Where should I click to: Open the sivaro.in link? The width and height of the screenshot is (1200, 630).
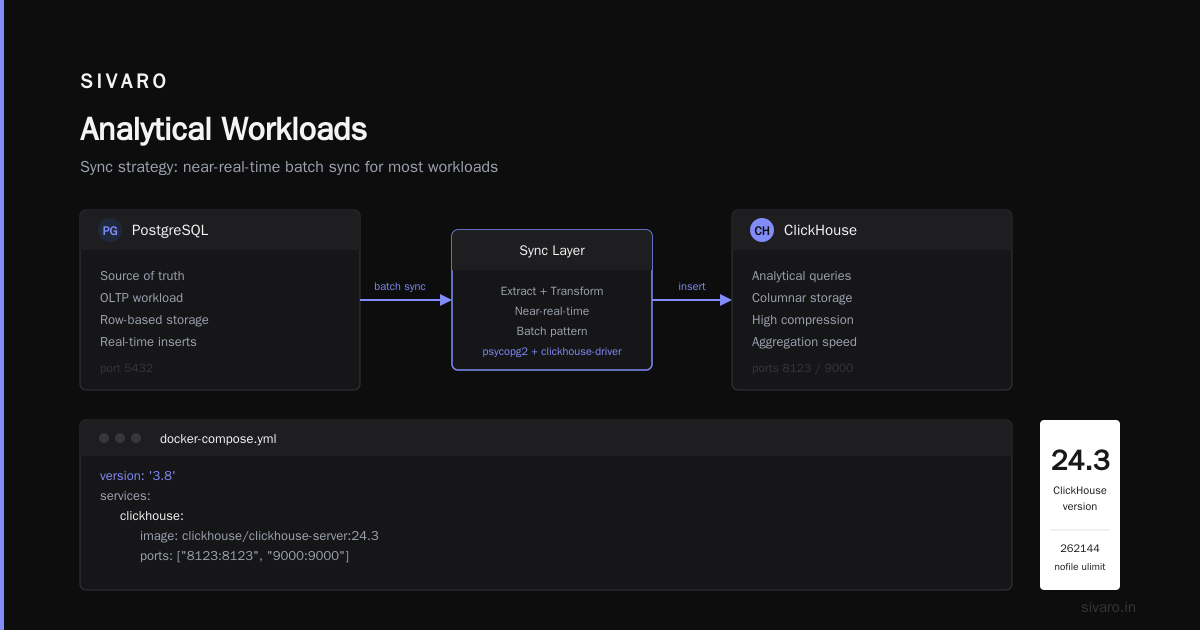(x=1108, y=608)
